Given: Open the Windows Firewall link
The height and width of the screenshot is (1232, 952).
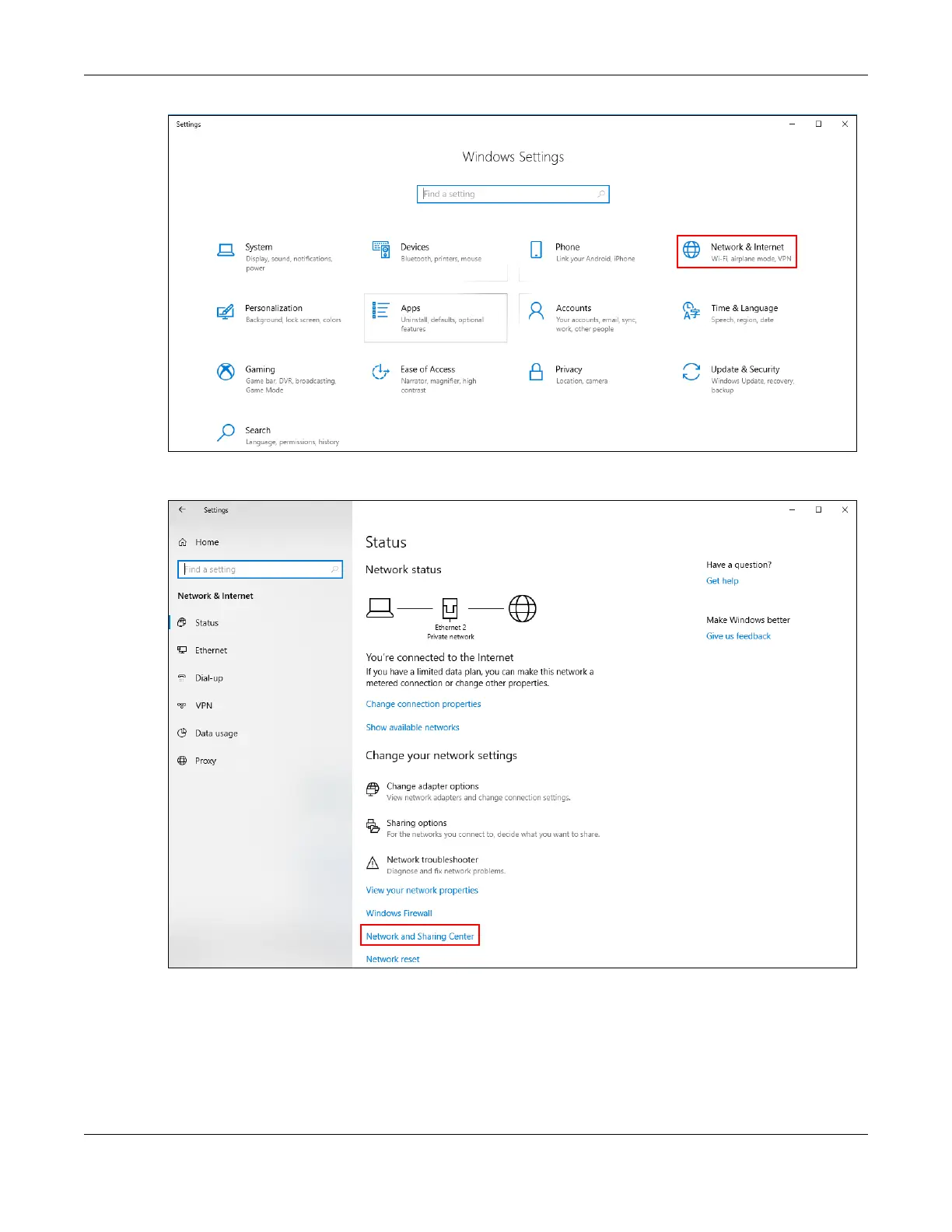Looking at the screenshot, I should pyautogui.click(x=399, y=913).
